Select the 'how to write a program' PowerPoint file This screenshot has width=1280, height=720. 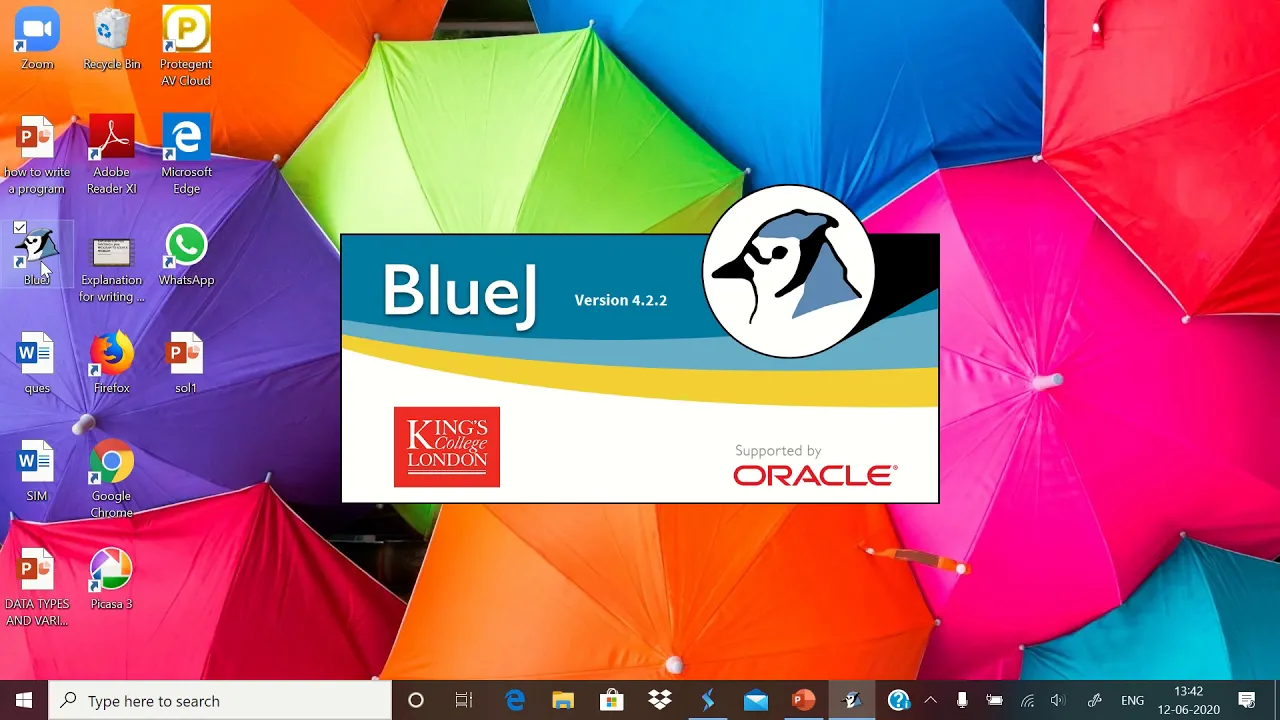37,154
